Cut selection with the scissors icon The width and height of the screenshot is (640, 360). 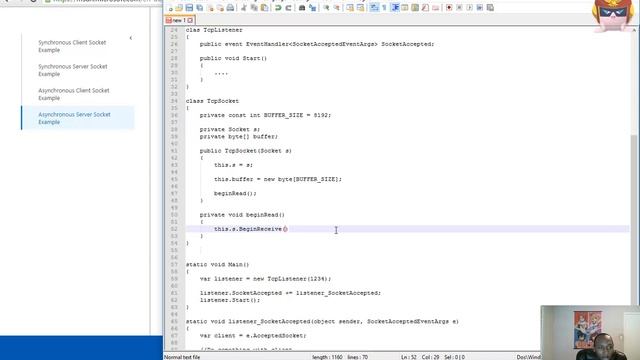[x=244, y=8]
